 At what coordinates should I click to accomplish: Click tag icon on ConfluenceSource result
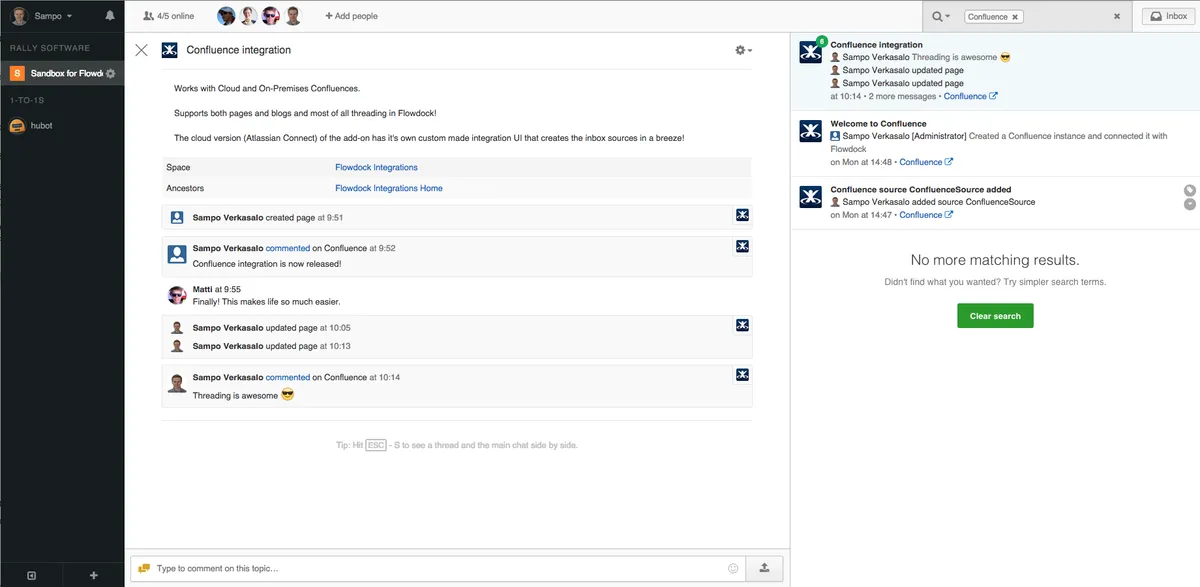coord(1189,190)
